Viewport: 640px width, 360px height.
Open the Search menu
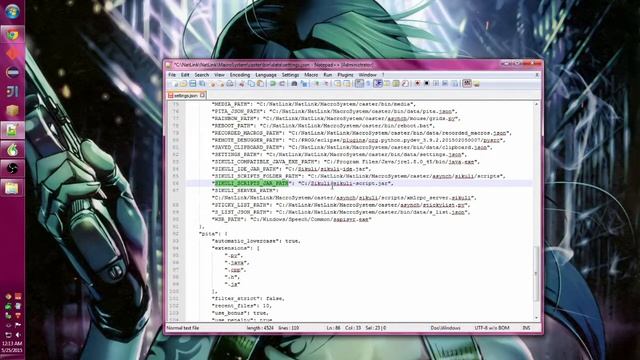click(202, 75)
